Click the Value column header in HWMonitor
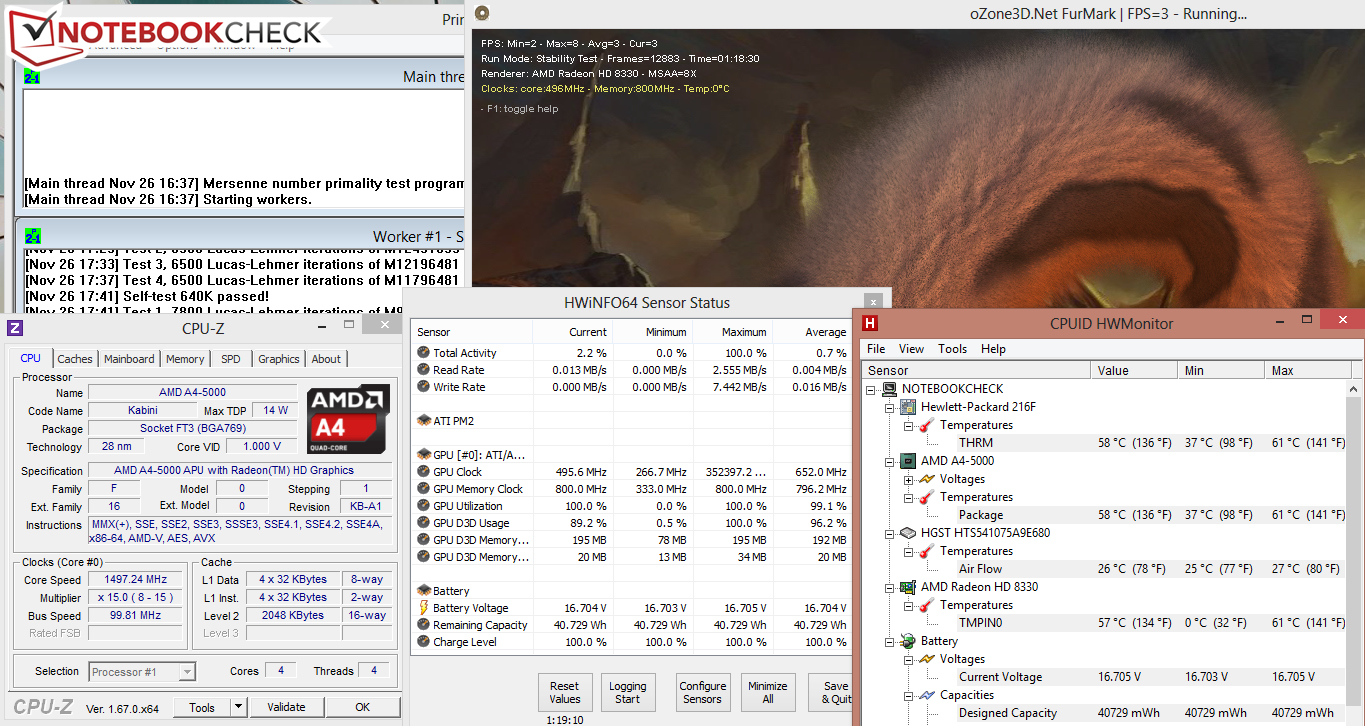 coord(1134,370)
